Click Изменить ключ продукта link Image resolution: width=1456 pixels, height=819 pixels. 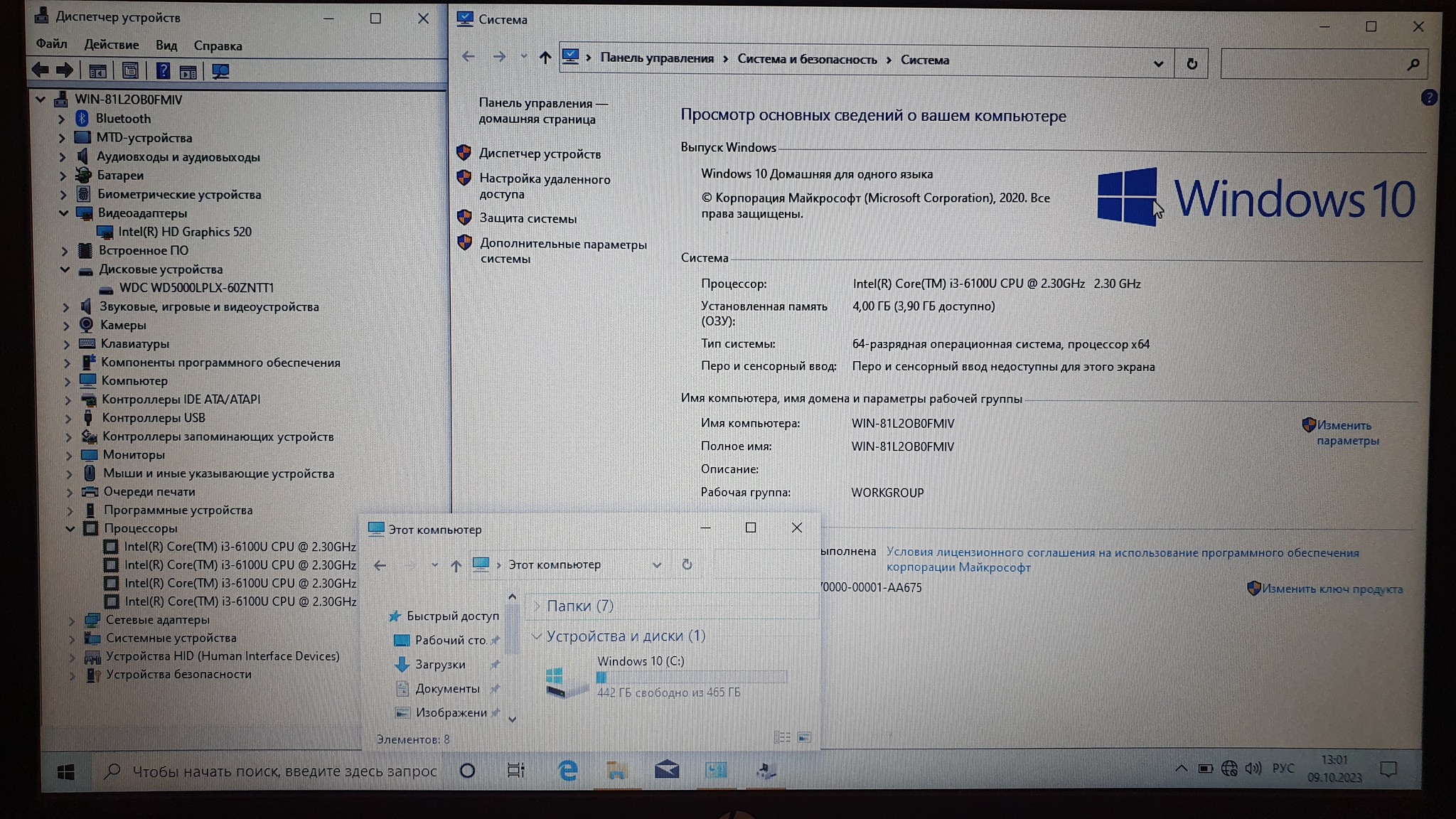coord(1332,589)
